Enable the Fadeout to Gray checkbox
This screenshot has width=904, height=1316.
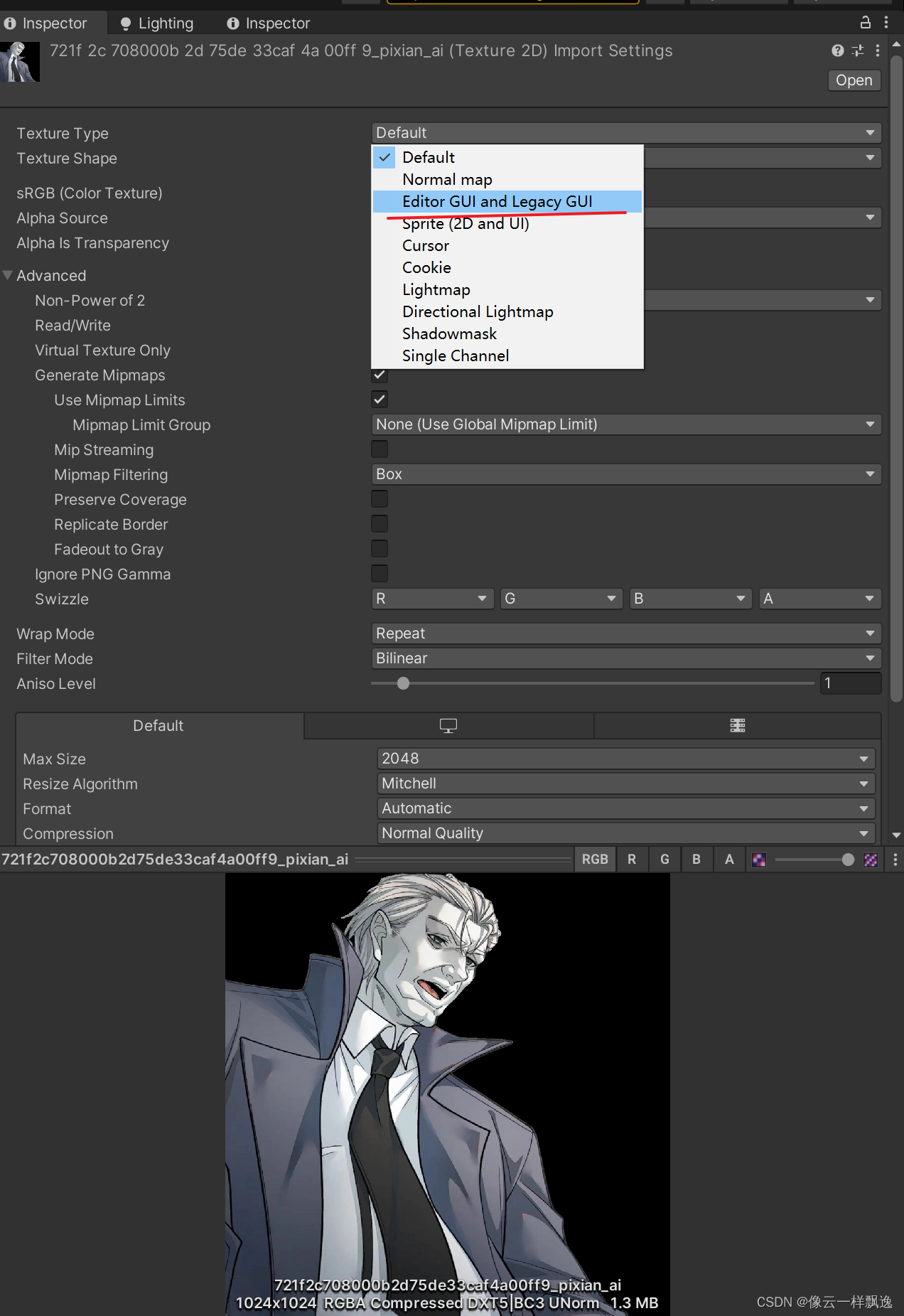(380, 549)
